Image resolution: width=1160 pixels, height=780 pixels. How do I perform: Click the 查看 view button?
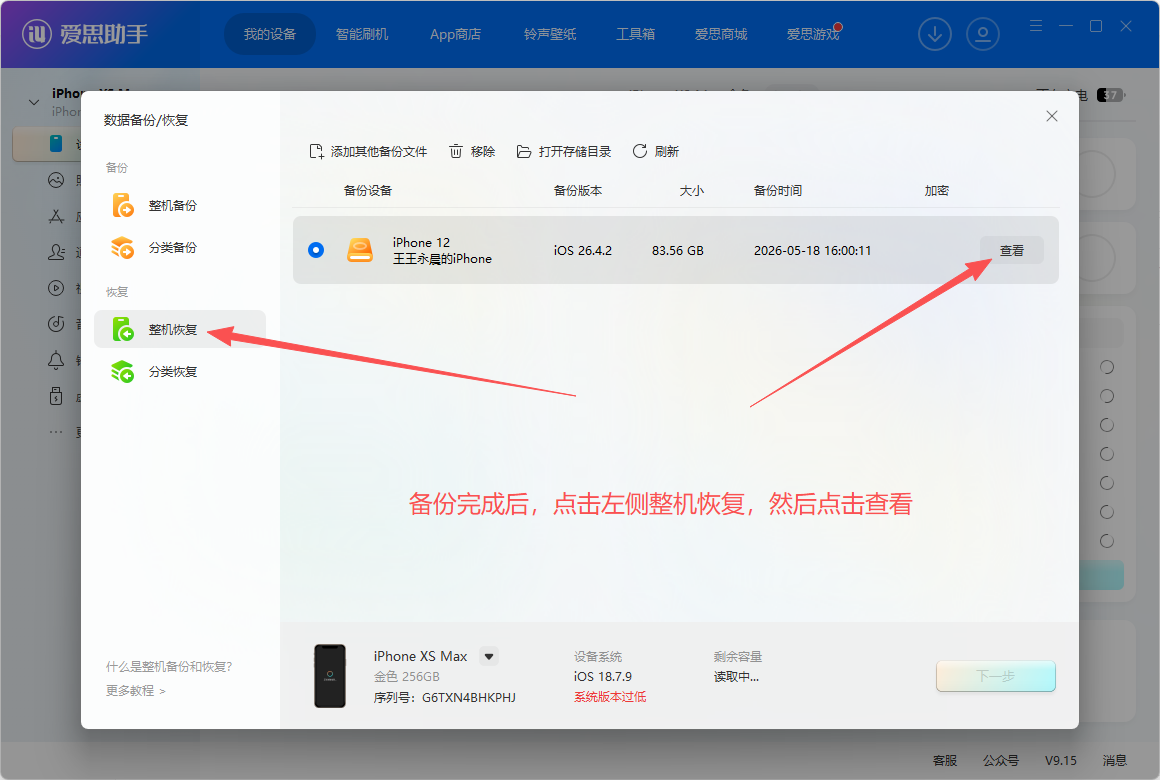coord(1011,251)
